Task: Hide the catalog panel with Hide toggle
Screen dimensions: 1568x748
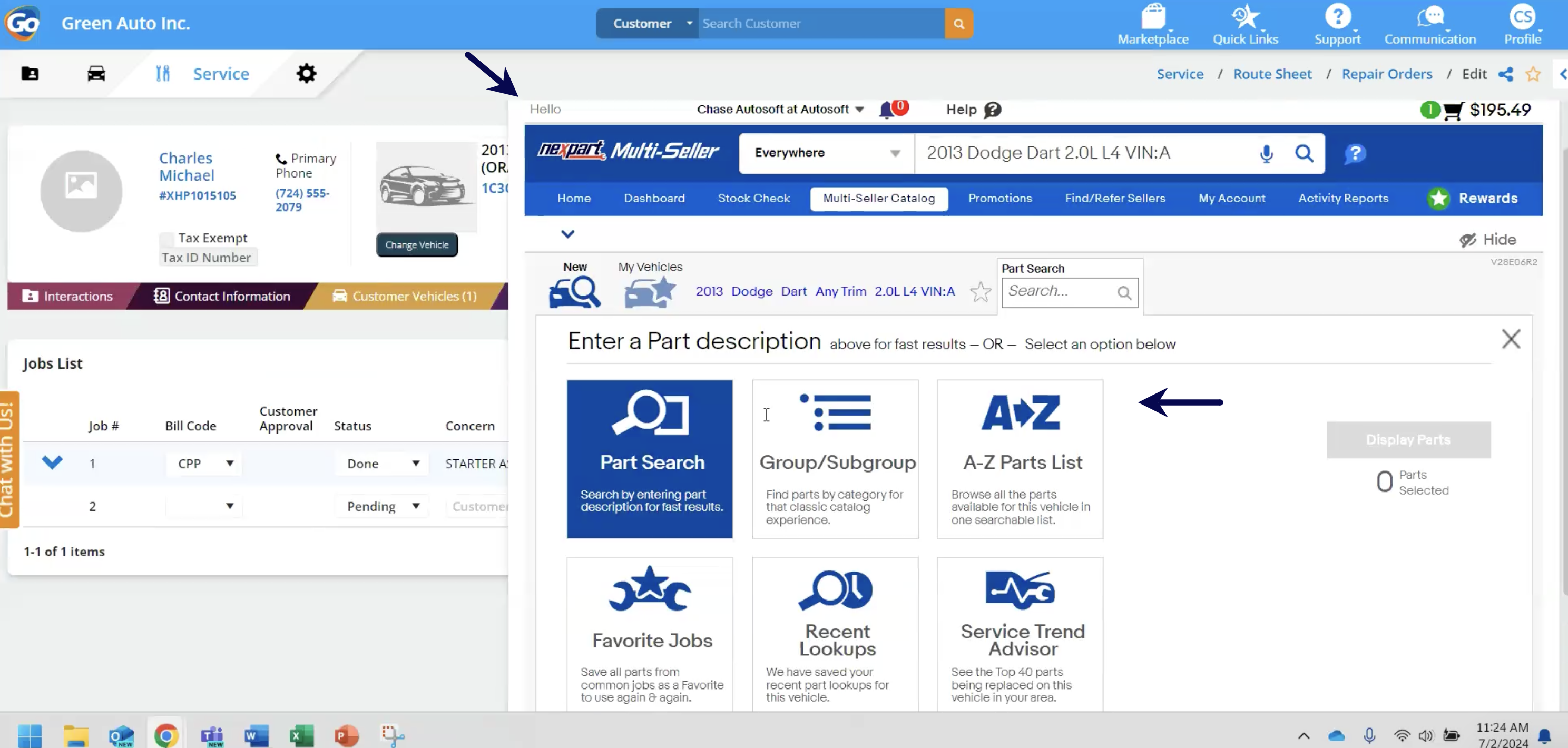Action: 1488,240
